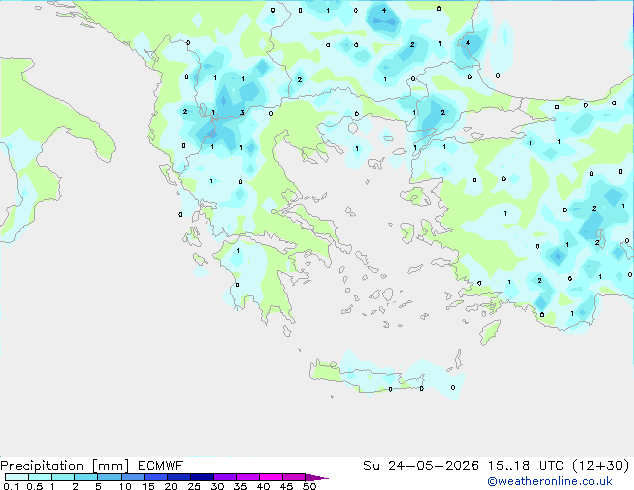Select the 30–35 mm purple legend swatch
This screenshot has width=634, height=490.
coord(224,477)
